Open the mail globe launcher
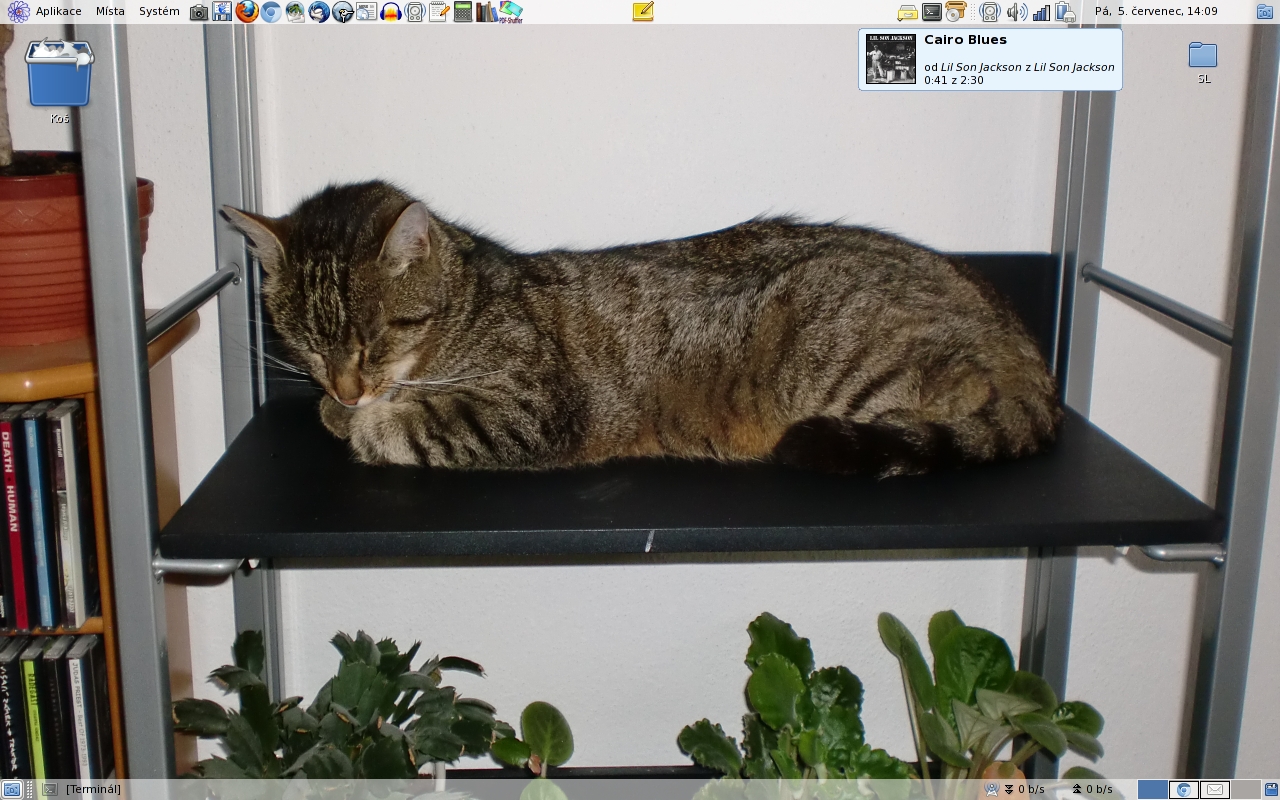The width and height of the screenshot is (1280, 800). pos(295,12)
